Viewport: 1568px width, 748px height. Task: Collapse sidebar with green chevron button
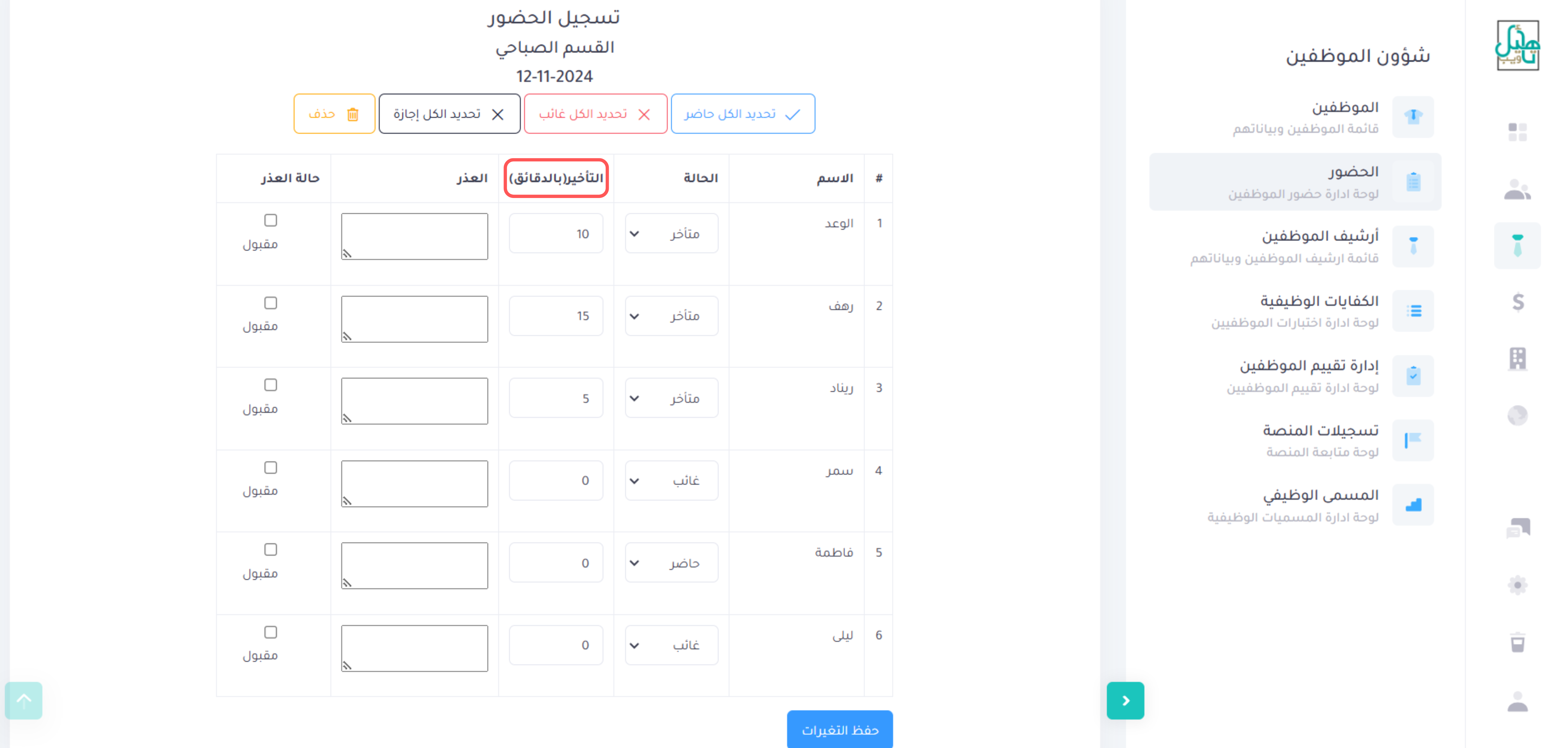tap(1125, 701)
